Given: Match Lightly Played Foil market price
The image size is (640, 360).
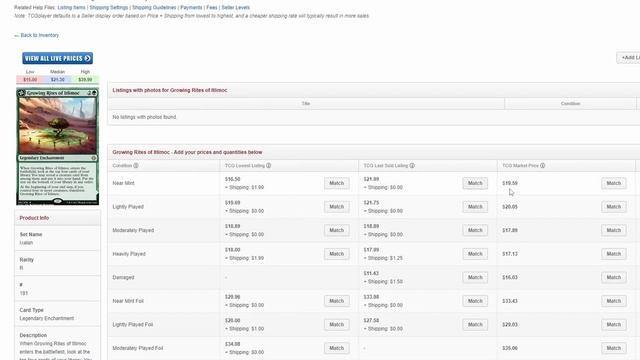Looking at the screenshot, I should [613, 324].
